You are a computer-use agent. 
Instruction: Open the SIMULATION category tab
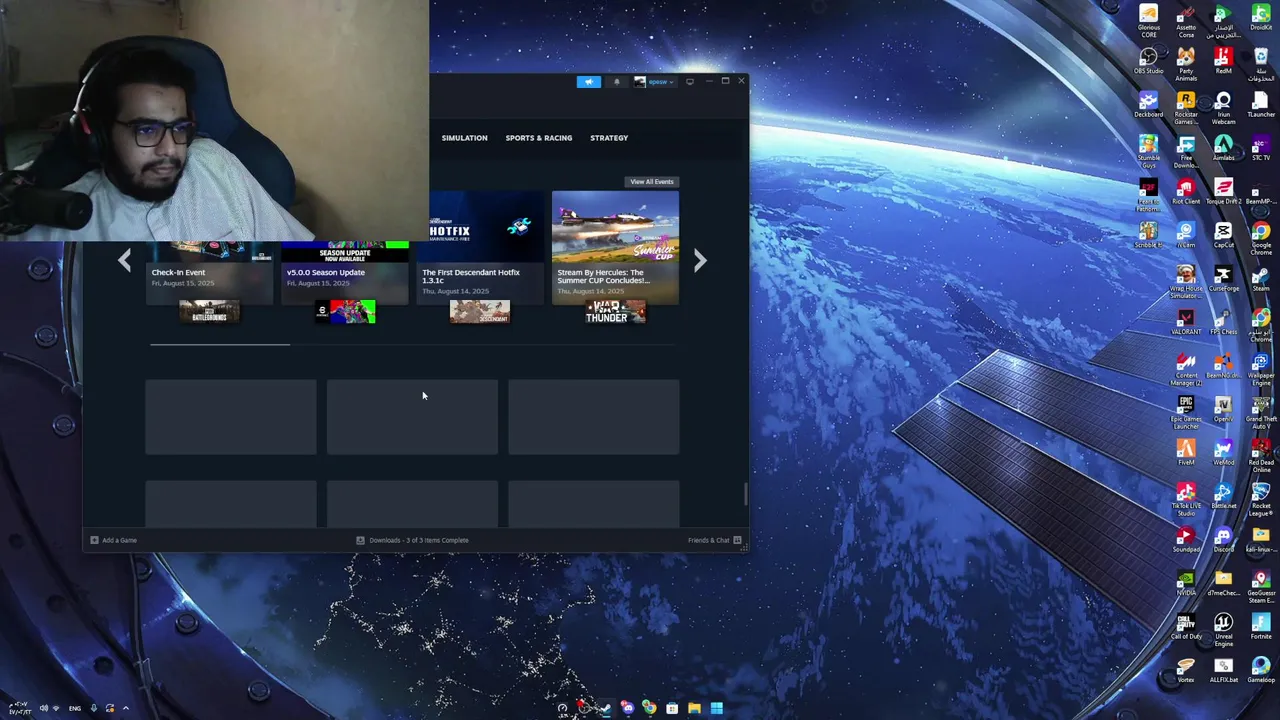(465, 138)
